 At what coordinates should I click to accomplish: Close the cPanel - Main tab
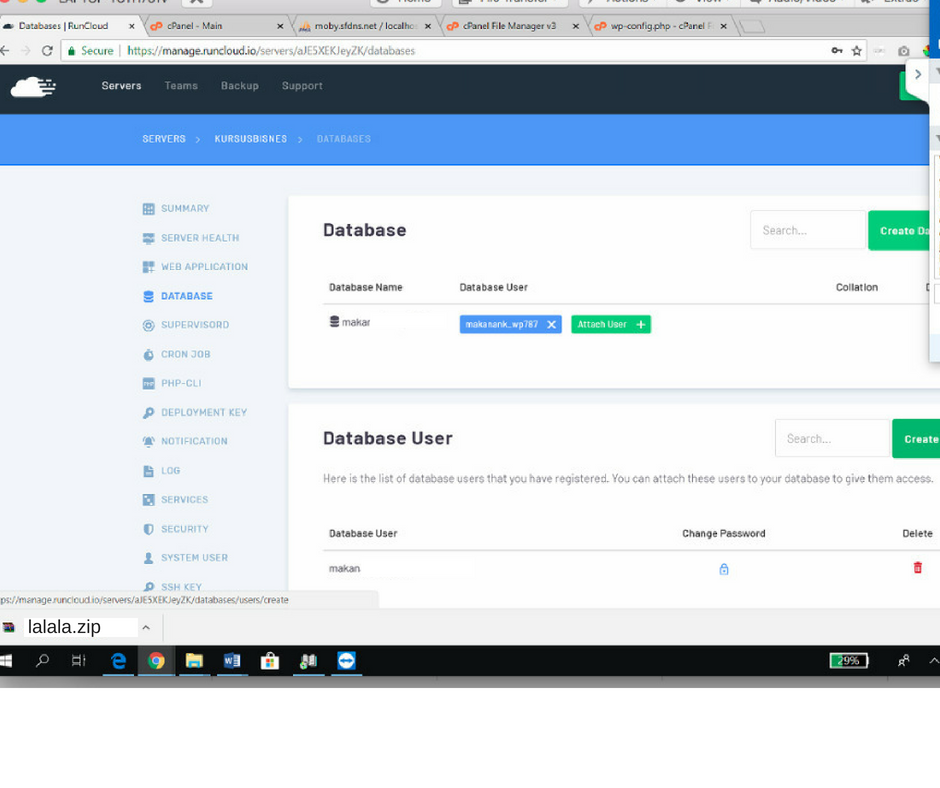280,26
